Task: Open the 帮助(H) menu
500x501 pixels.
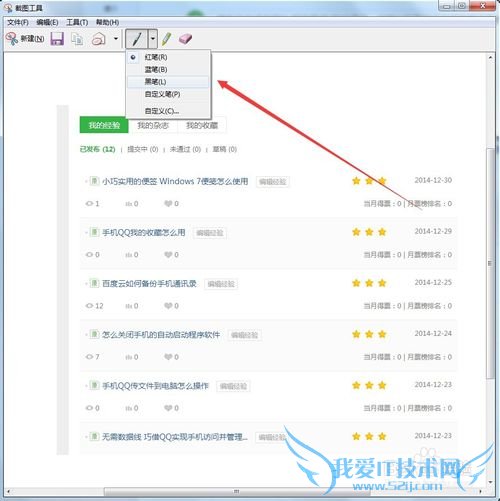Action: coord(107,22)
